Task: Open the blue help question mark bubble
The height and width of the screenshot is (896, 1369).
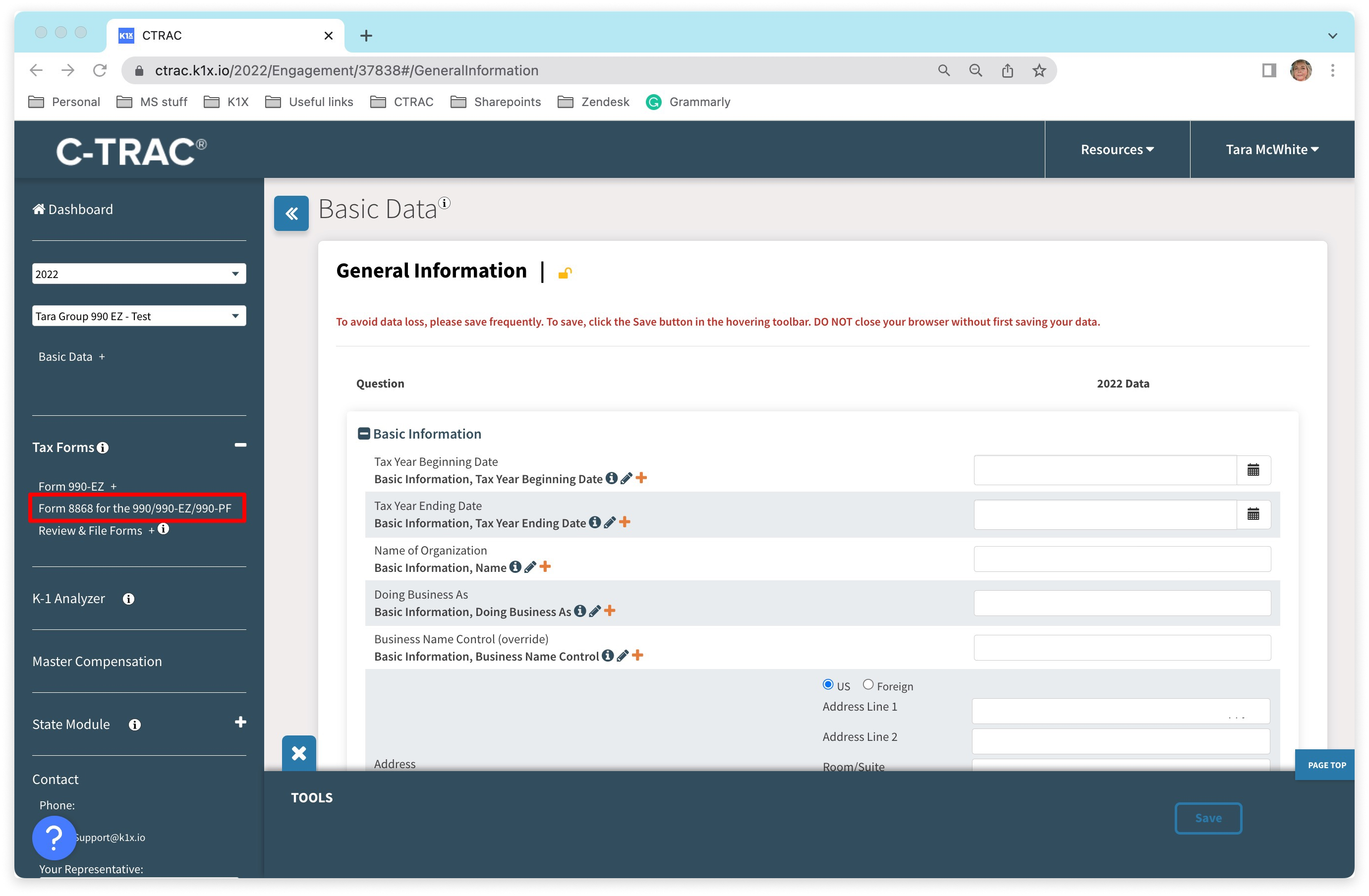Action: [x=54, y=838]
